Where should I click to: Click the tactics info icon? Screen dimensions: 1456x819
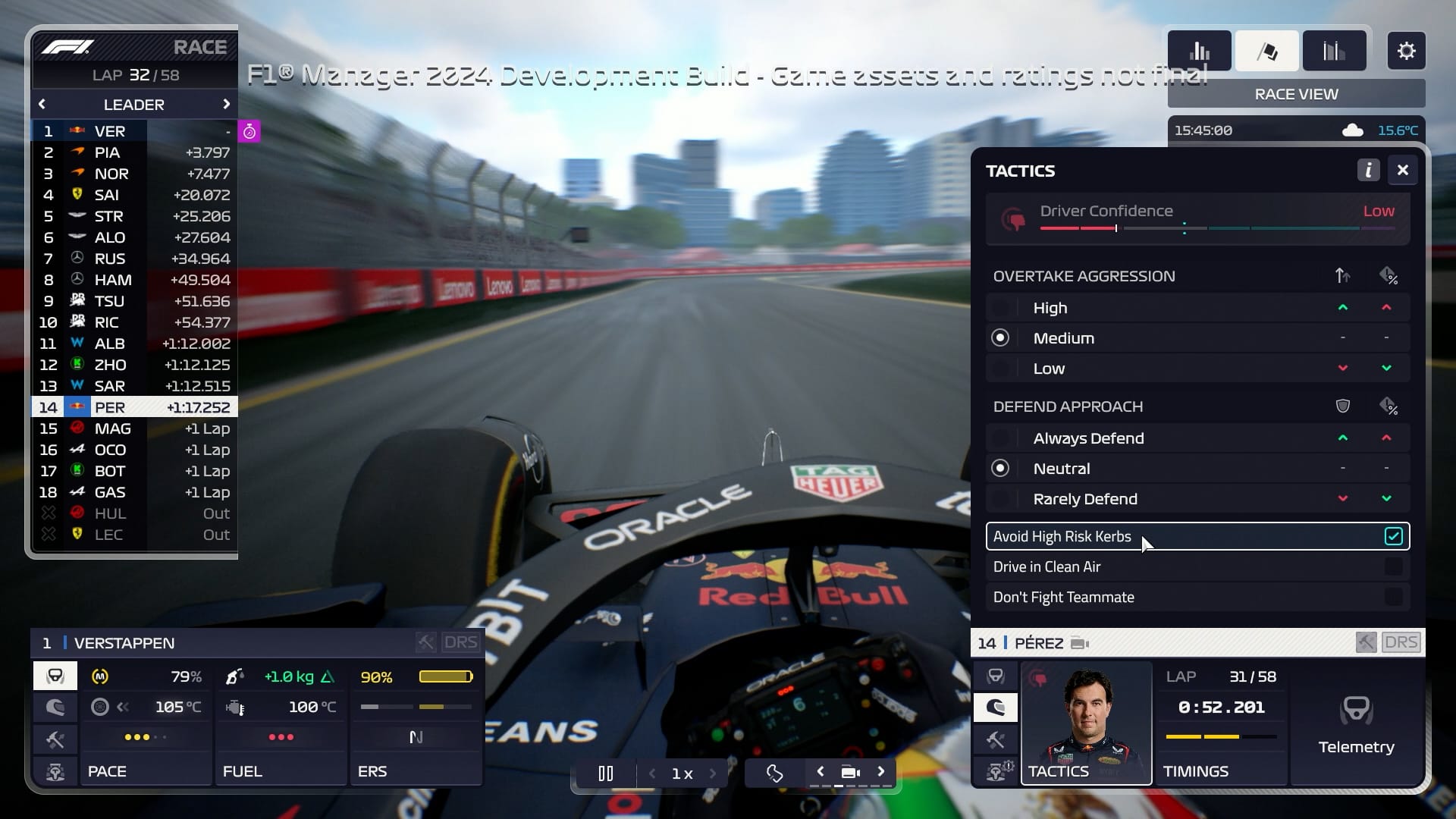tap(1368, 170)
